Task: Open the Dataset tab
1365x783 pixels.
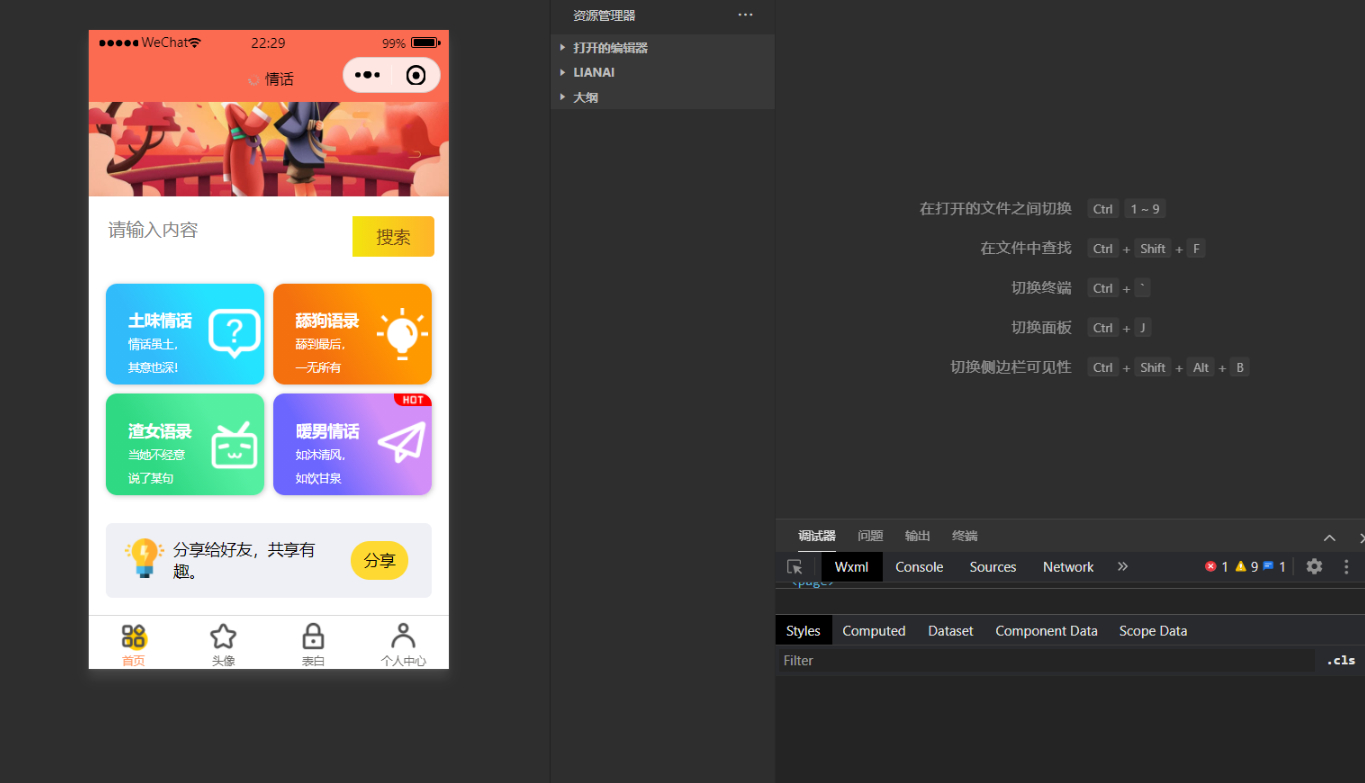Action: coord(950,631)
